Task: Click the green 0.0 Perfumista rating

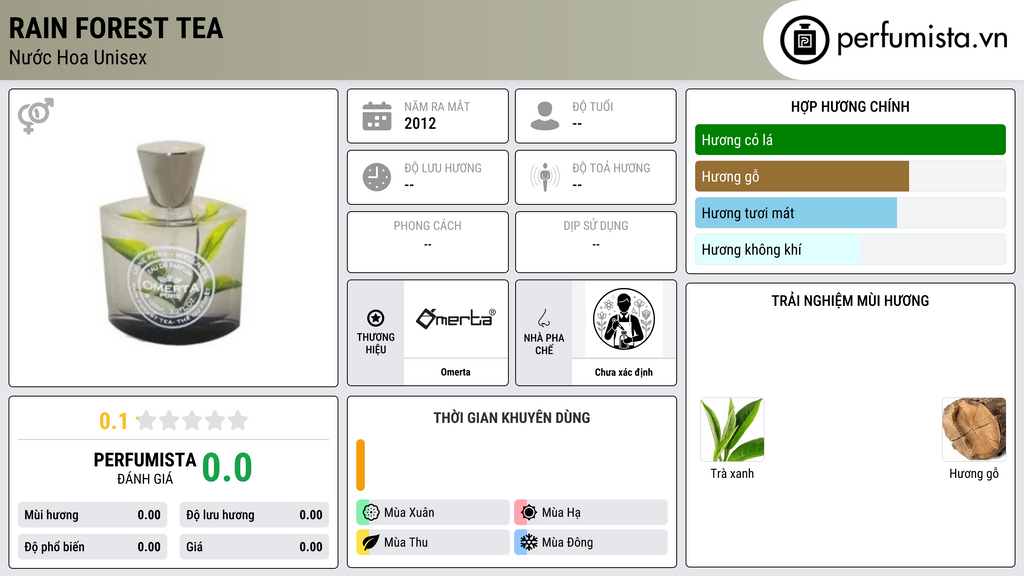Action: (x=227, y=468)
